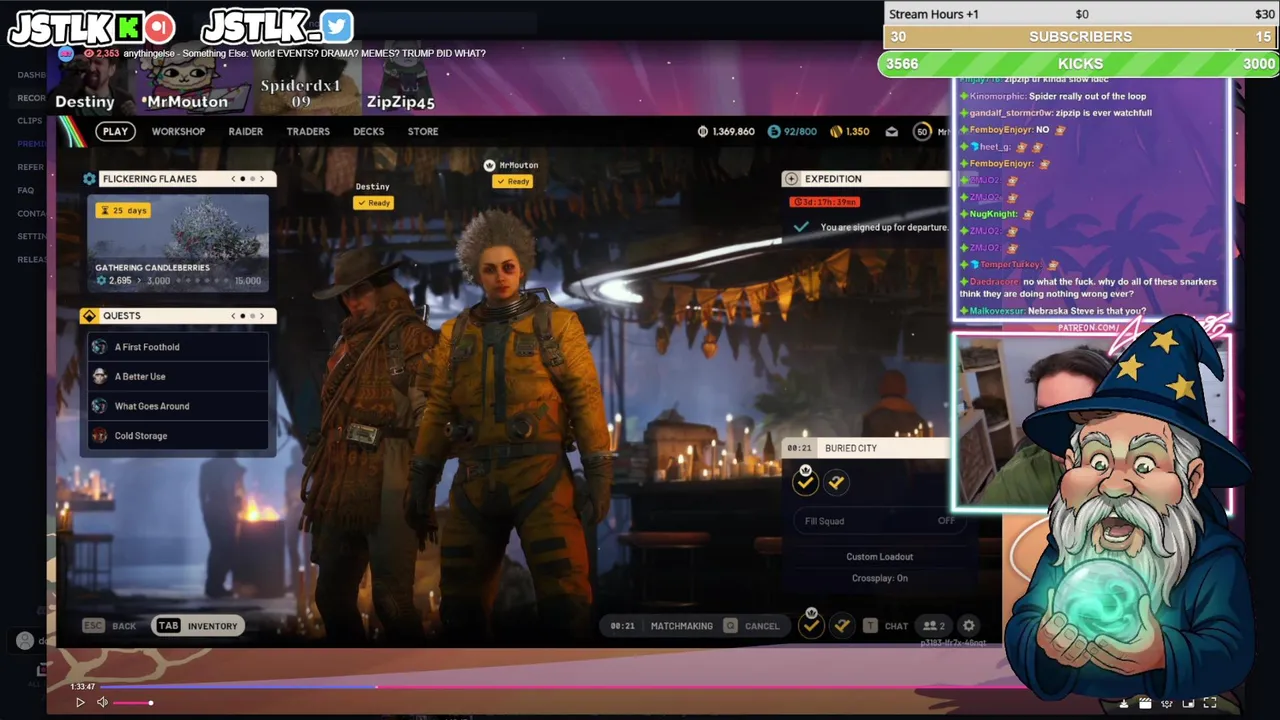The height and width of the screenshot is (720, 1280).
Task: Open the A Better Use quest row
Action: (x=177, y=376)
